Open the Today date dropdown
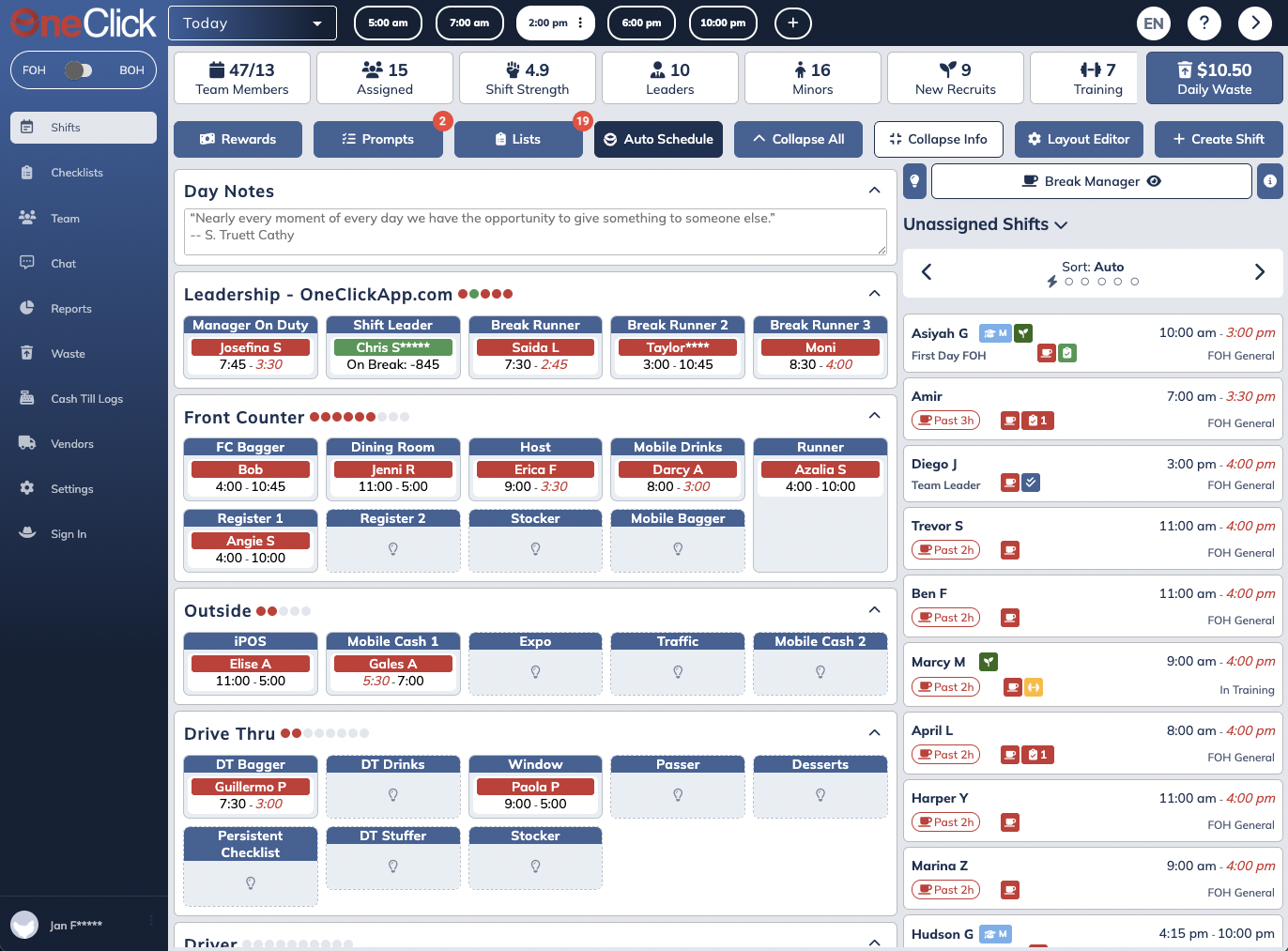This screenshot has height=951, width=1288. coord(252,23)
